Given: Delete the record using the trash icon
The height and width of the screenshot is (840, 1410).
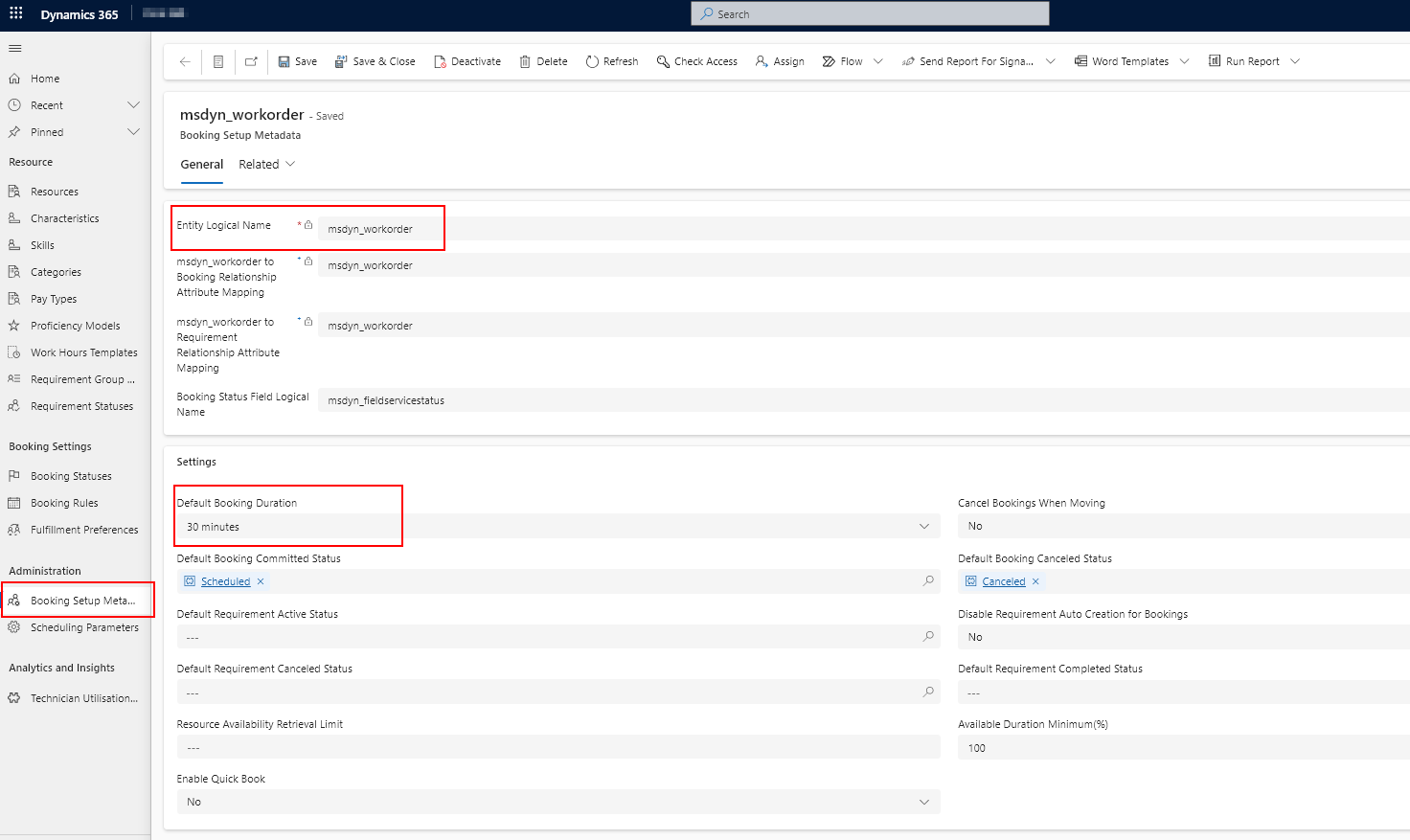Looking at the screenshot, I should pos(542,60).
